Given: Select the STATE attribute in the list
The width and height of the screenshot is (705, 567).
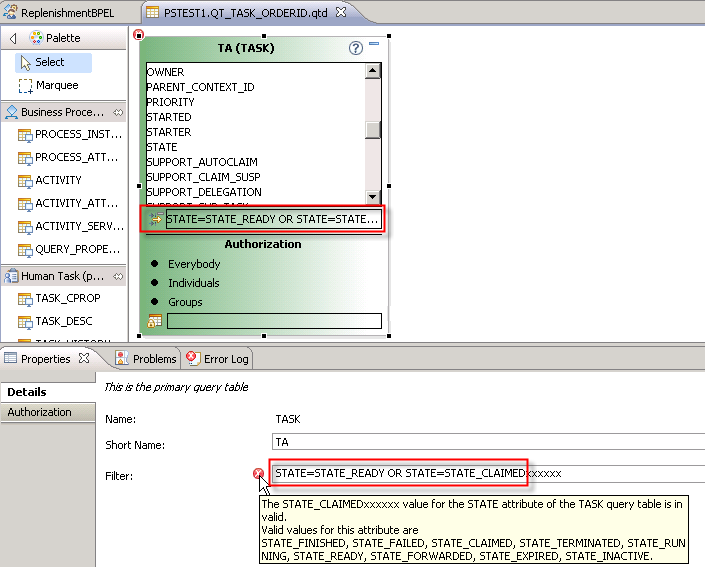Looking at the screenshot, I should [x=162, y=147].
